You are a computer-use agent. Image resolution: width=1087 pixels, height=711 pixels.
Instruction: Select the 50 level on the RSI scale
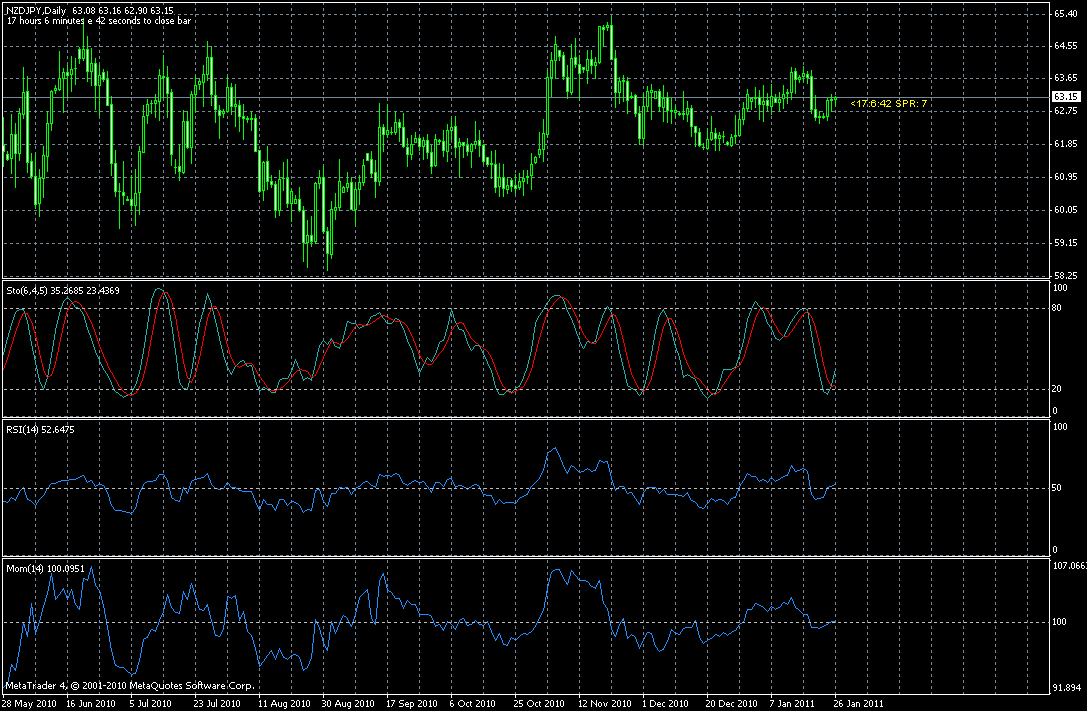[x=1057, y=488]
